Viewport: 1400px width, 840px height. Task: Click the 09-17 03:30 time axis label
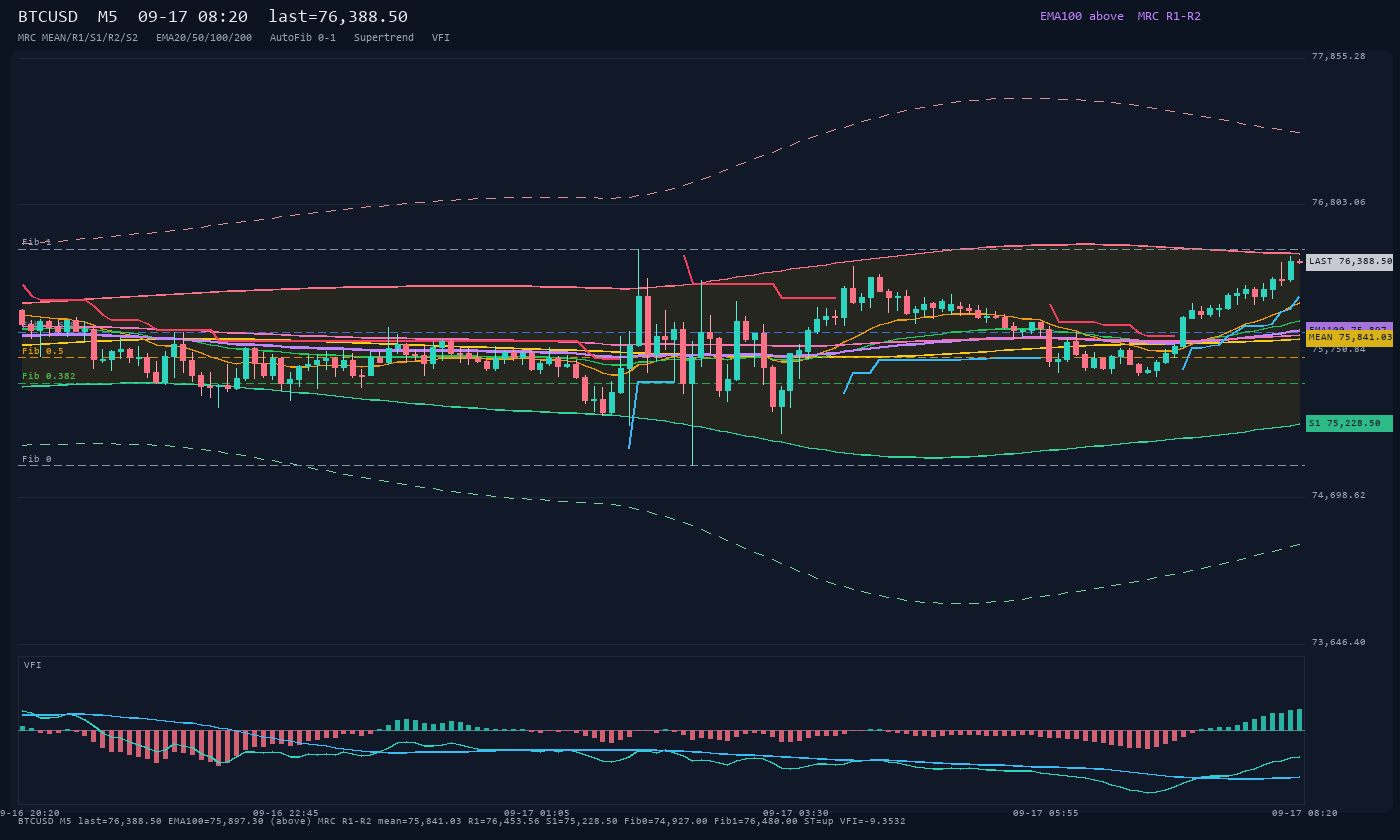[795, 813]
